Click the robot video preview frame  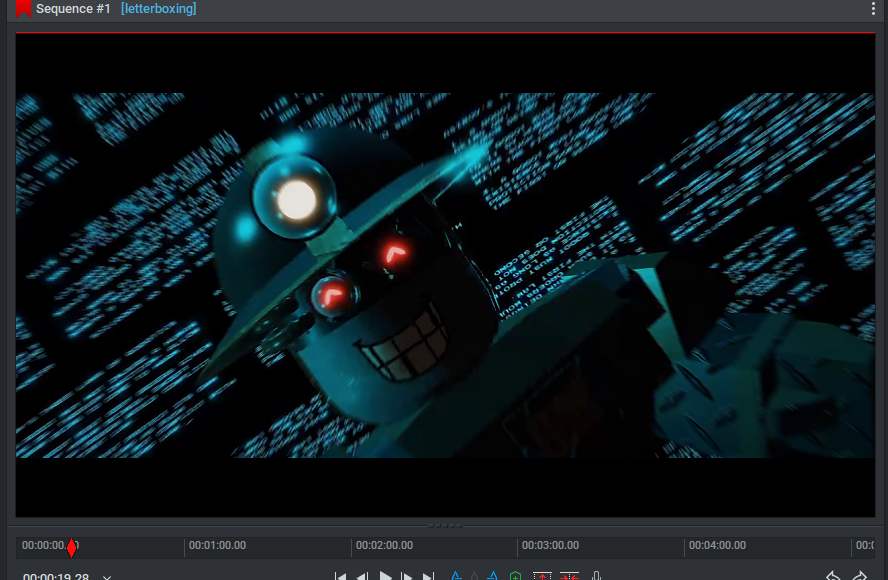445,275
